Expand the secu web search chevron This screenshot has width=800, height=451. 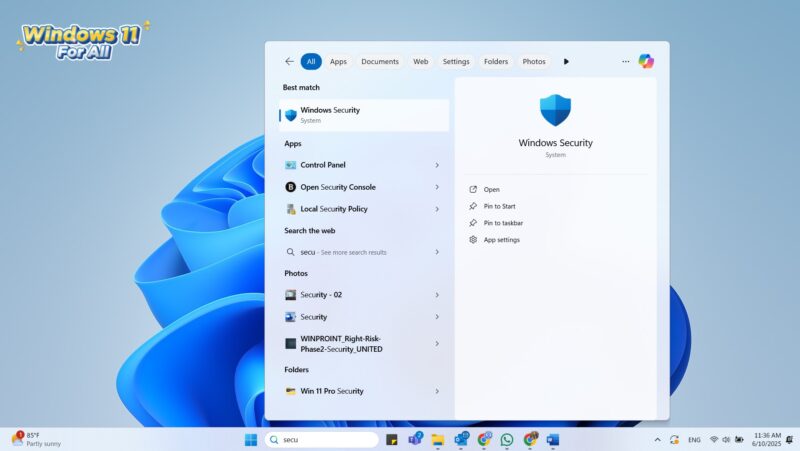pos(437,252)
